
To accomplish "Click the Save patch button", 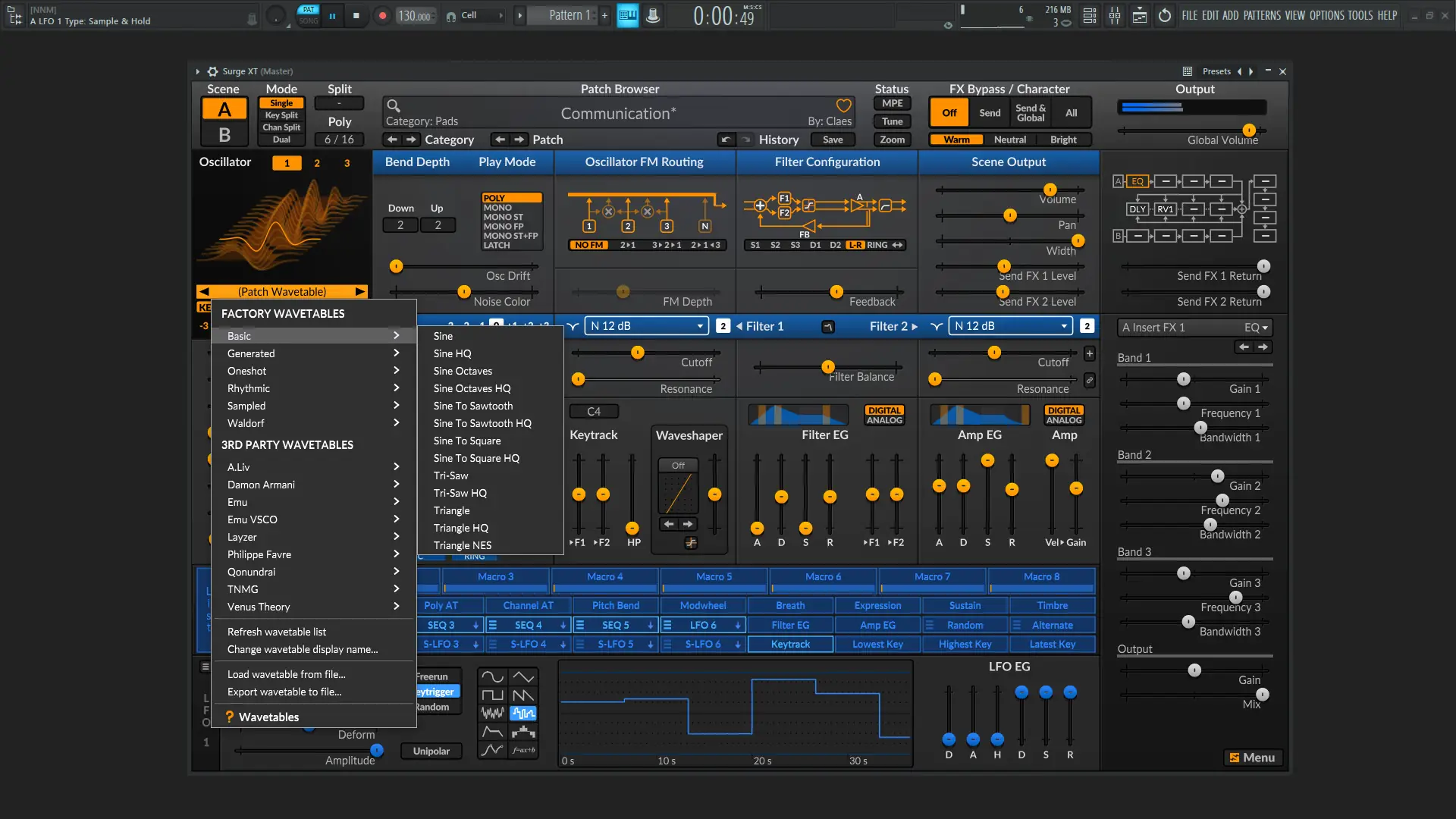I will (x=832, y=140).
